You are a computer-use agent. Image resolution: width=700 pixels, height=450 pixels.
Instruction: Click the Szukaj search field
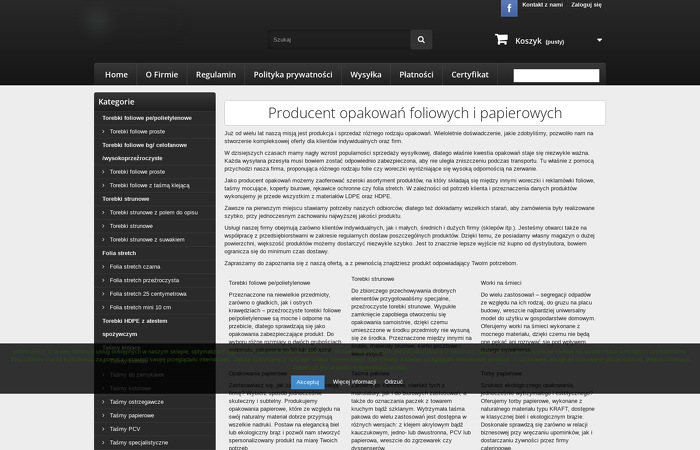pyautogui.click(x=339, y=40)
